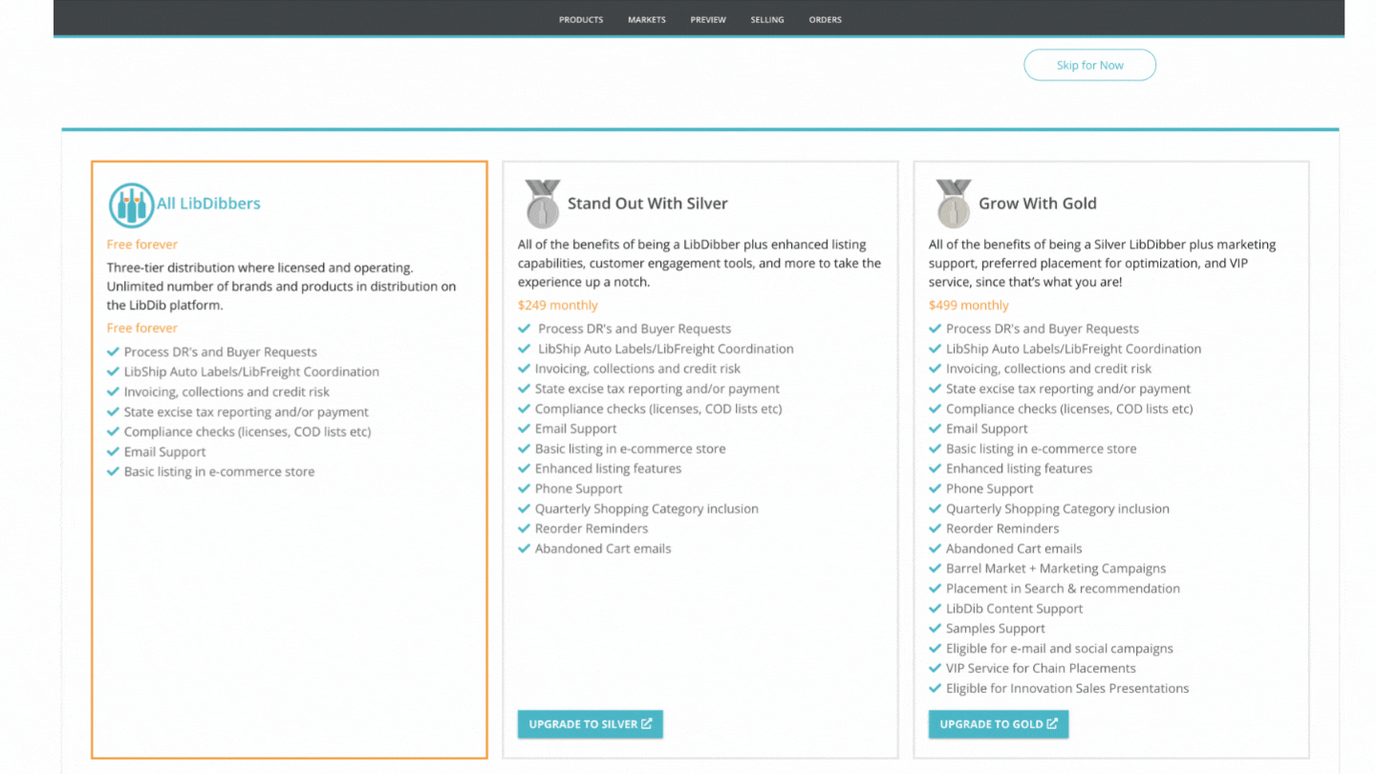This screenshot has width=1376, height=774.
Task: Check the Abandoned Cart emails item in Gold column
Action: click(1014, 548)
